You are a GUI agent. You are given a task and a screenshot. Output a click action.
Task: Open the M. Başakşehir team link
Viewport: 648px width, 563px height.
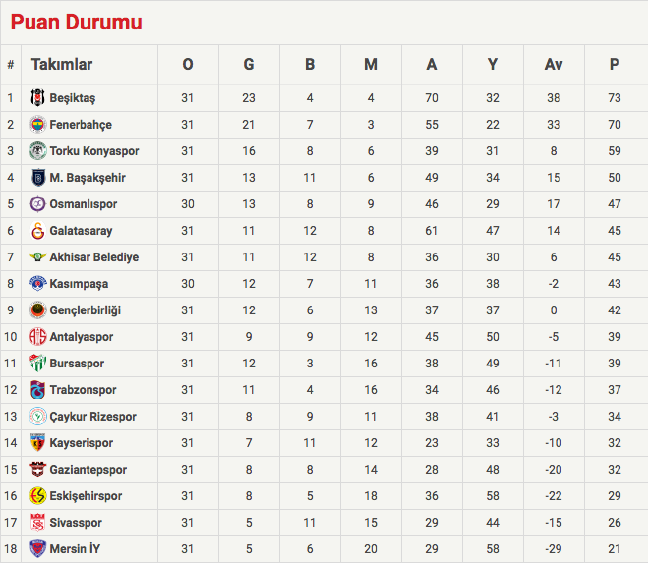coord(88,178)
